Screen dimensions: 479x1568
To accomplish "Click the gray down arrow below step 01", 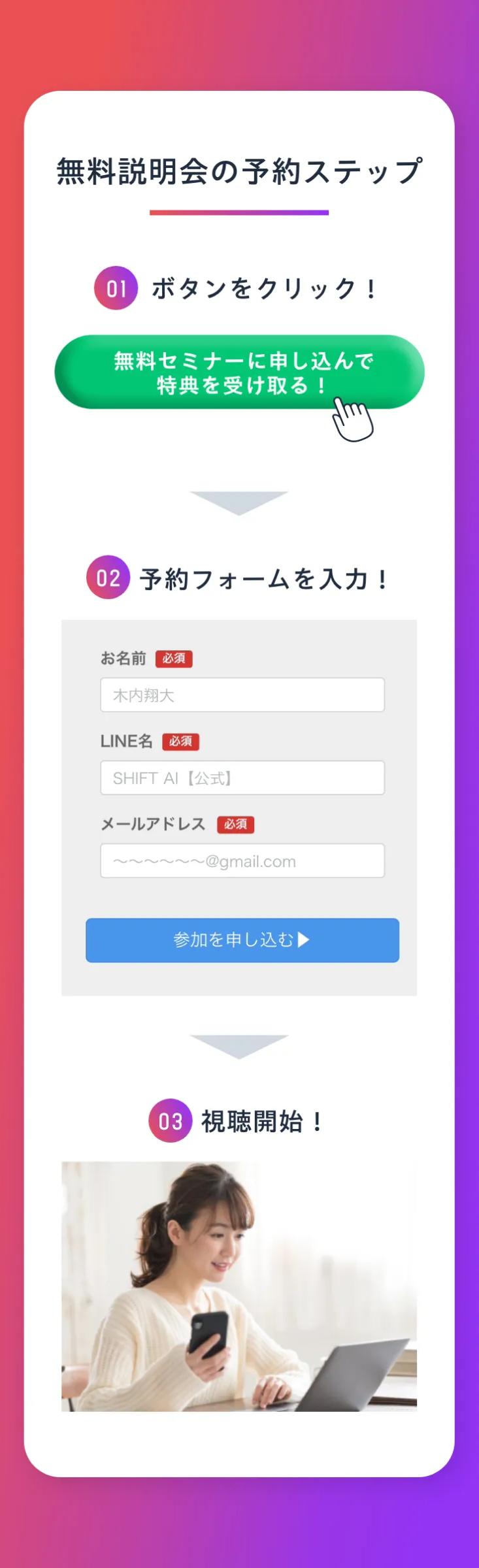I will (239, 500).
